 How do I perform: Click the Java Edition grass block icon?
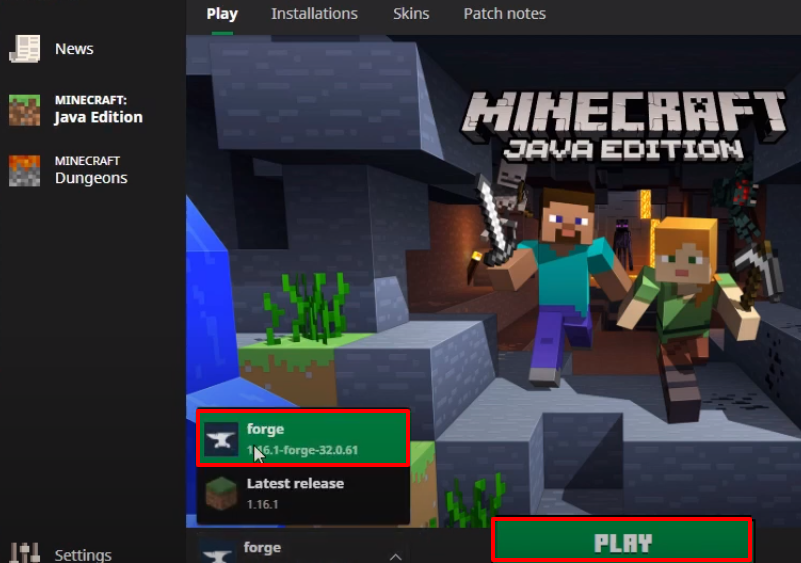coord(25,110)
